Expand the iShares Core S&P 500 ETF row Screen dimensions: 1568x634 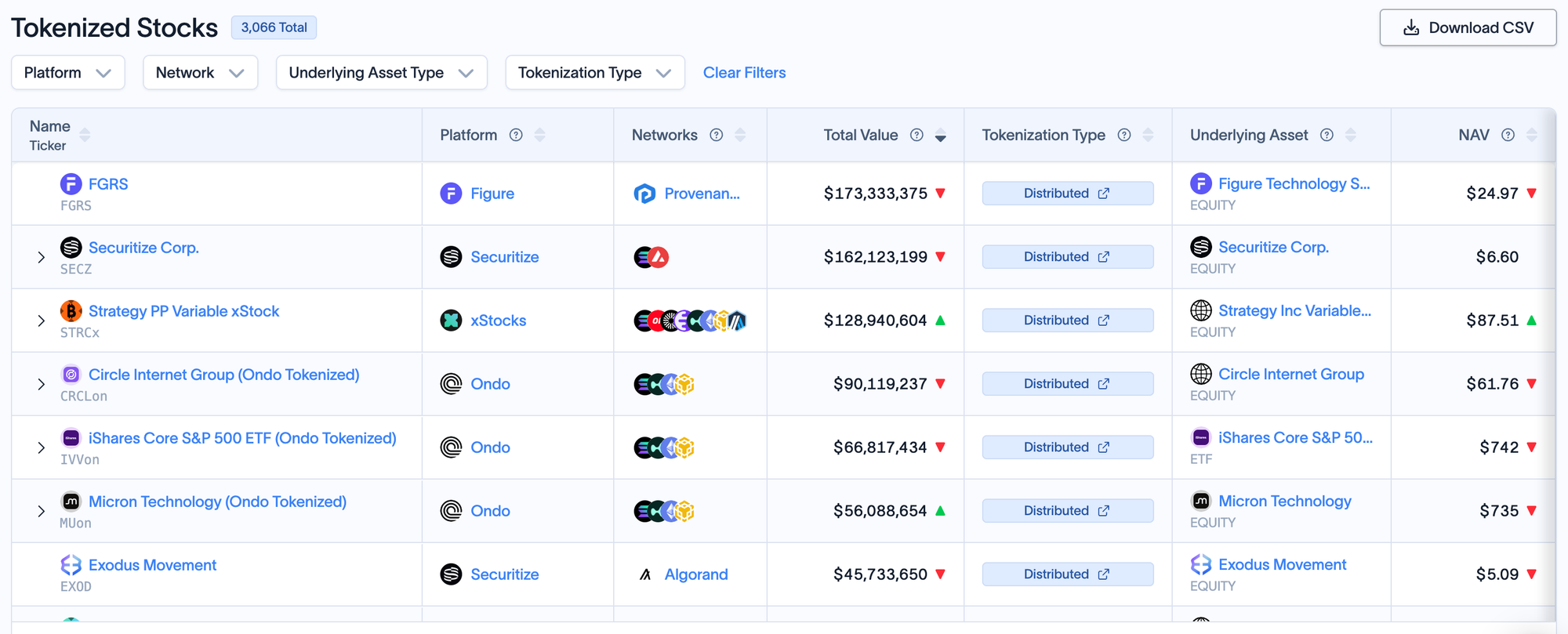(42, 447)
